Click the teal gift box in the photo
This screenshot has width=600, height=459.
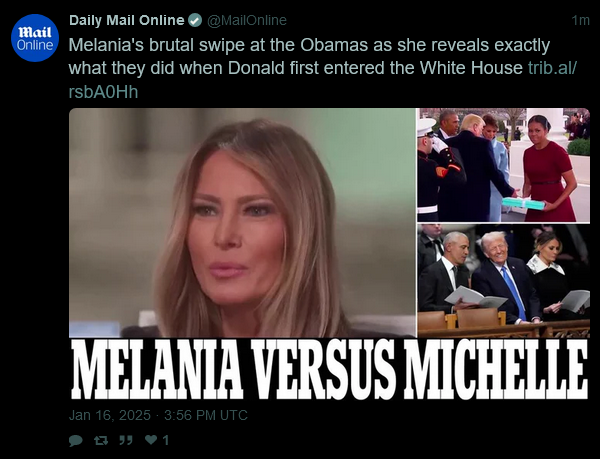(523, 203)
